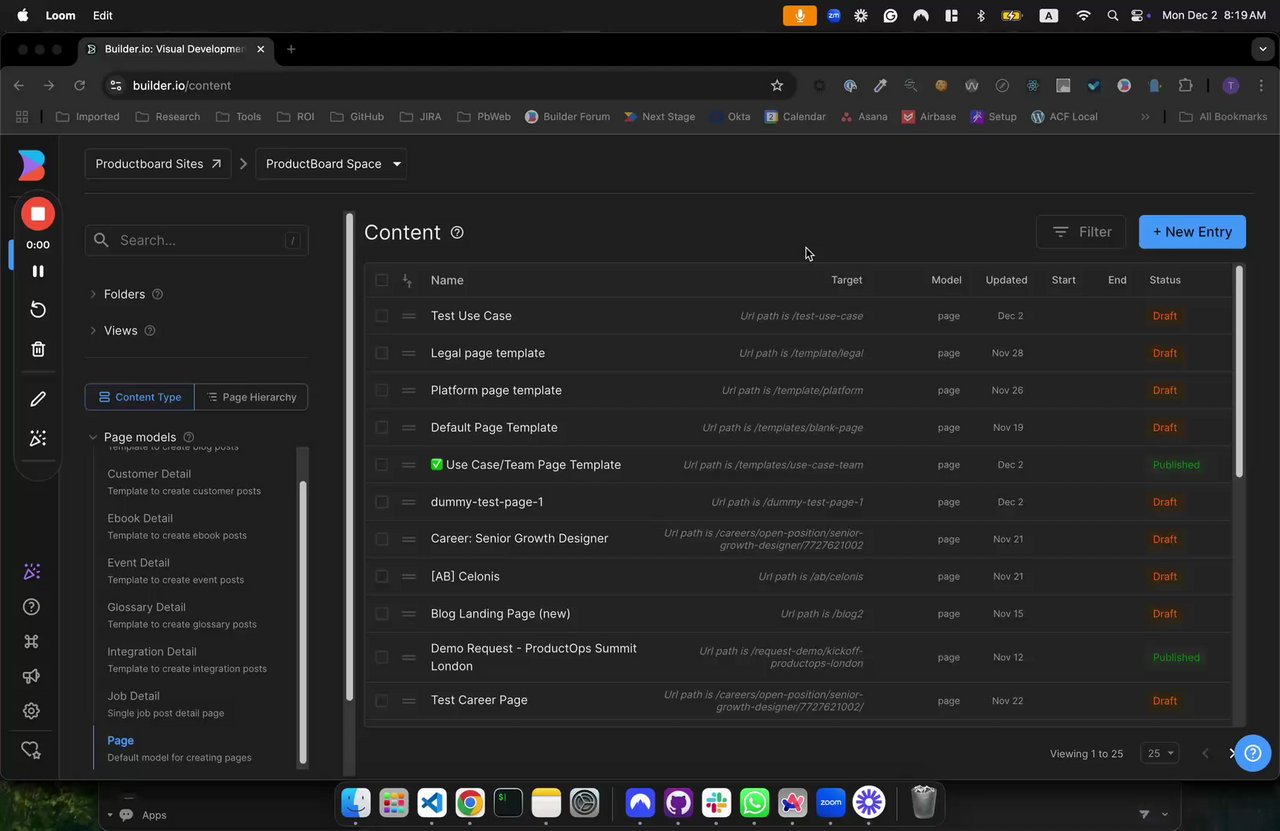
Task: Switch to the Page Hierarchy tab
Action: pos(251,397)
